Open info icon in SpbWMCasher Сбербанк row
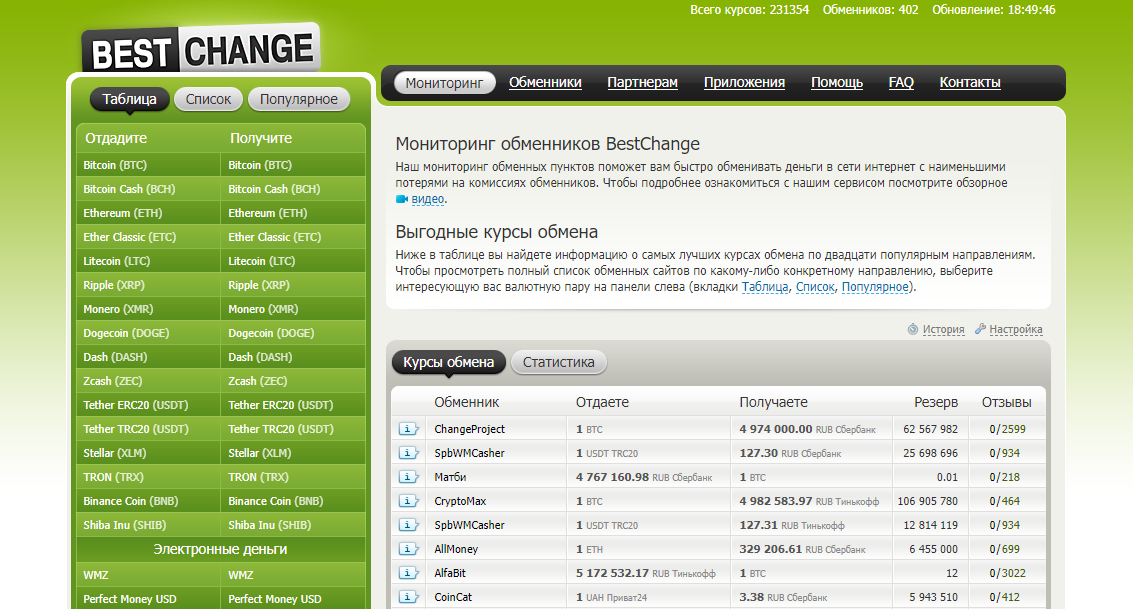 click(408, 453)
